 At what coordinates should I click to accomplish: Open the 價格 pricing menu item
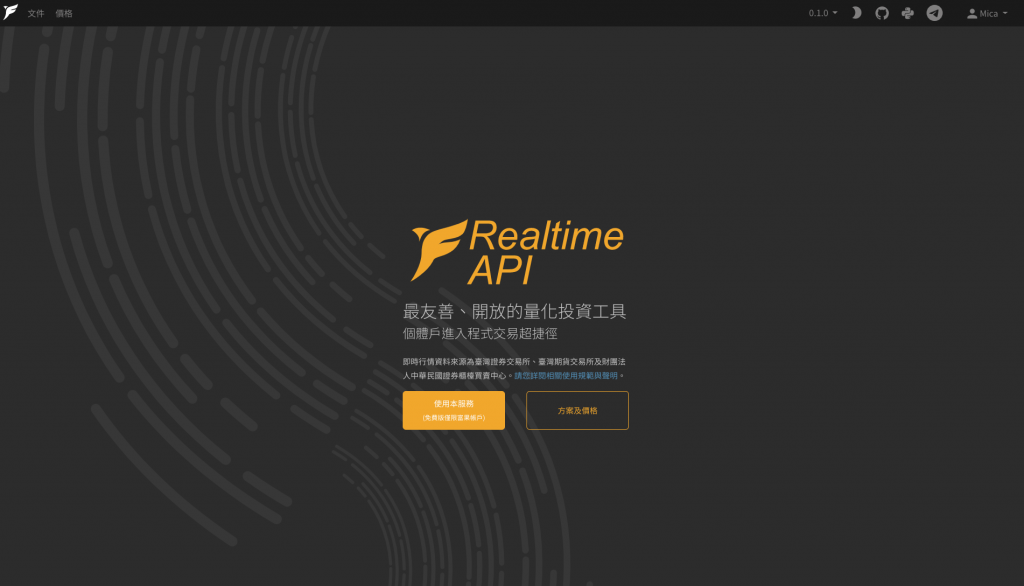click(x=64, y=13)
